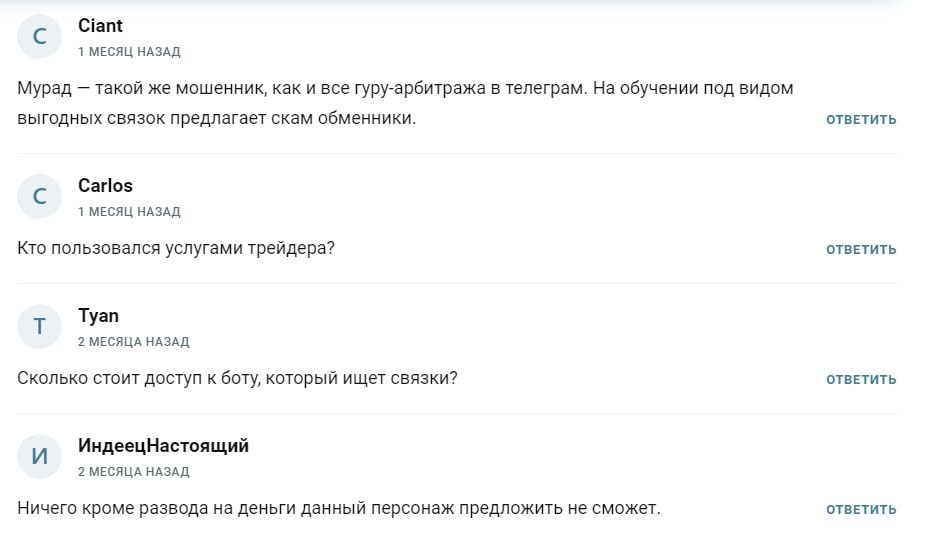Click Carlos's avatar icon

[40, 197]
